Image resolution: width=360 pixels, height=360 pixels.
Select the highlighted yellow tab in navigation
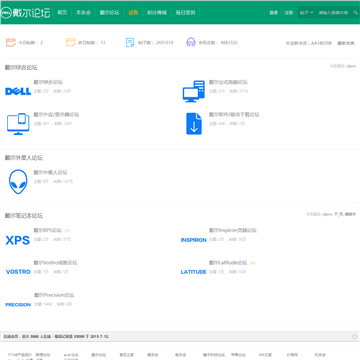[133, 13]
